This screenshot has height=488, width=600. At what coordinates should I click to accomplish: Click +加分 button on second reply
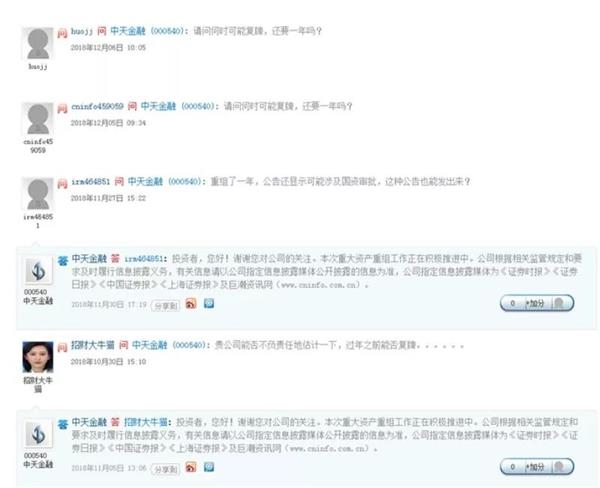tap(536, 467)
